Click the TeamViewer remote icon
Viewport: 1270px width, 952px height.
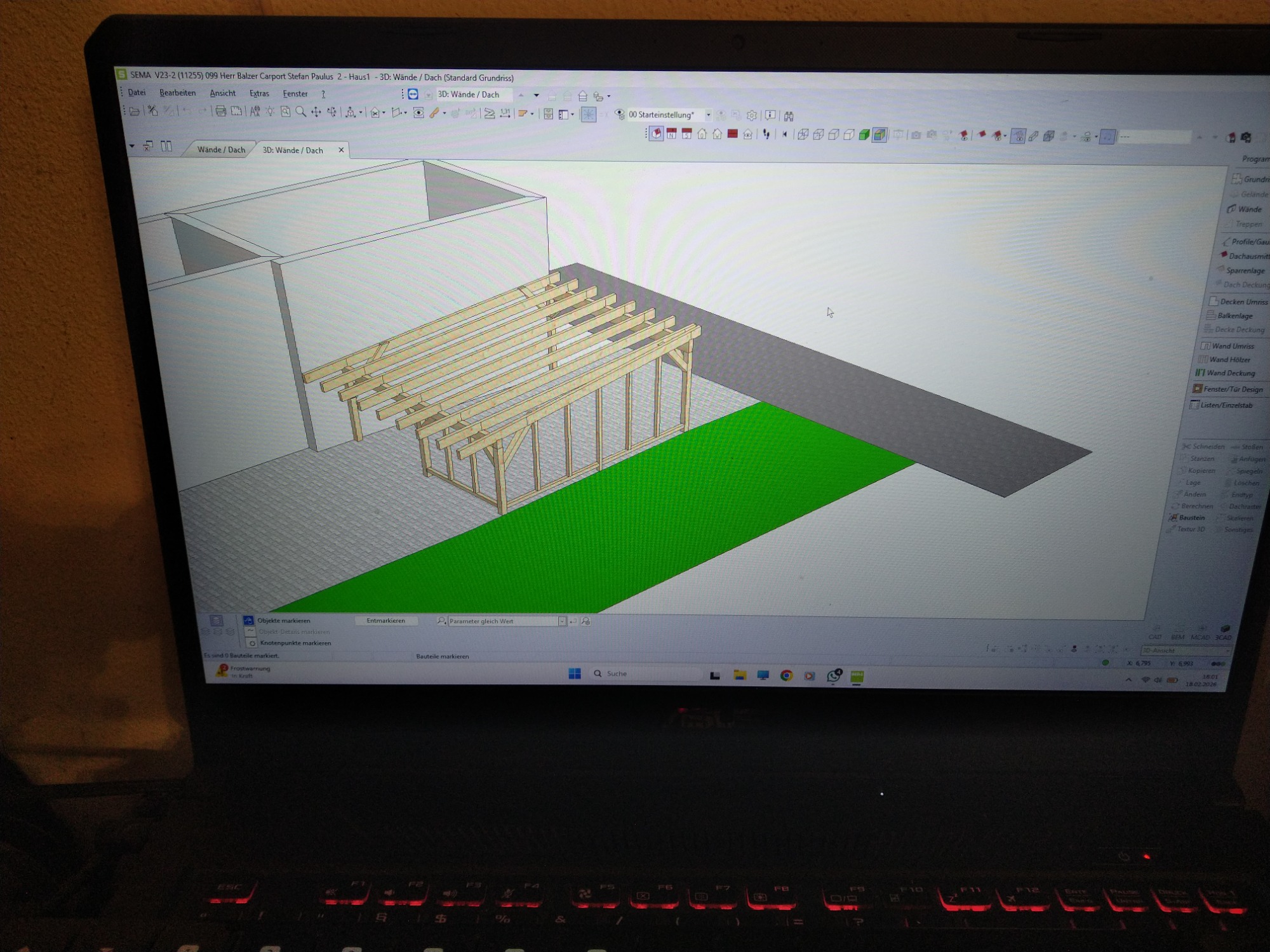pos(413,95)
